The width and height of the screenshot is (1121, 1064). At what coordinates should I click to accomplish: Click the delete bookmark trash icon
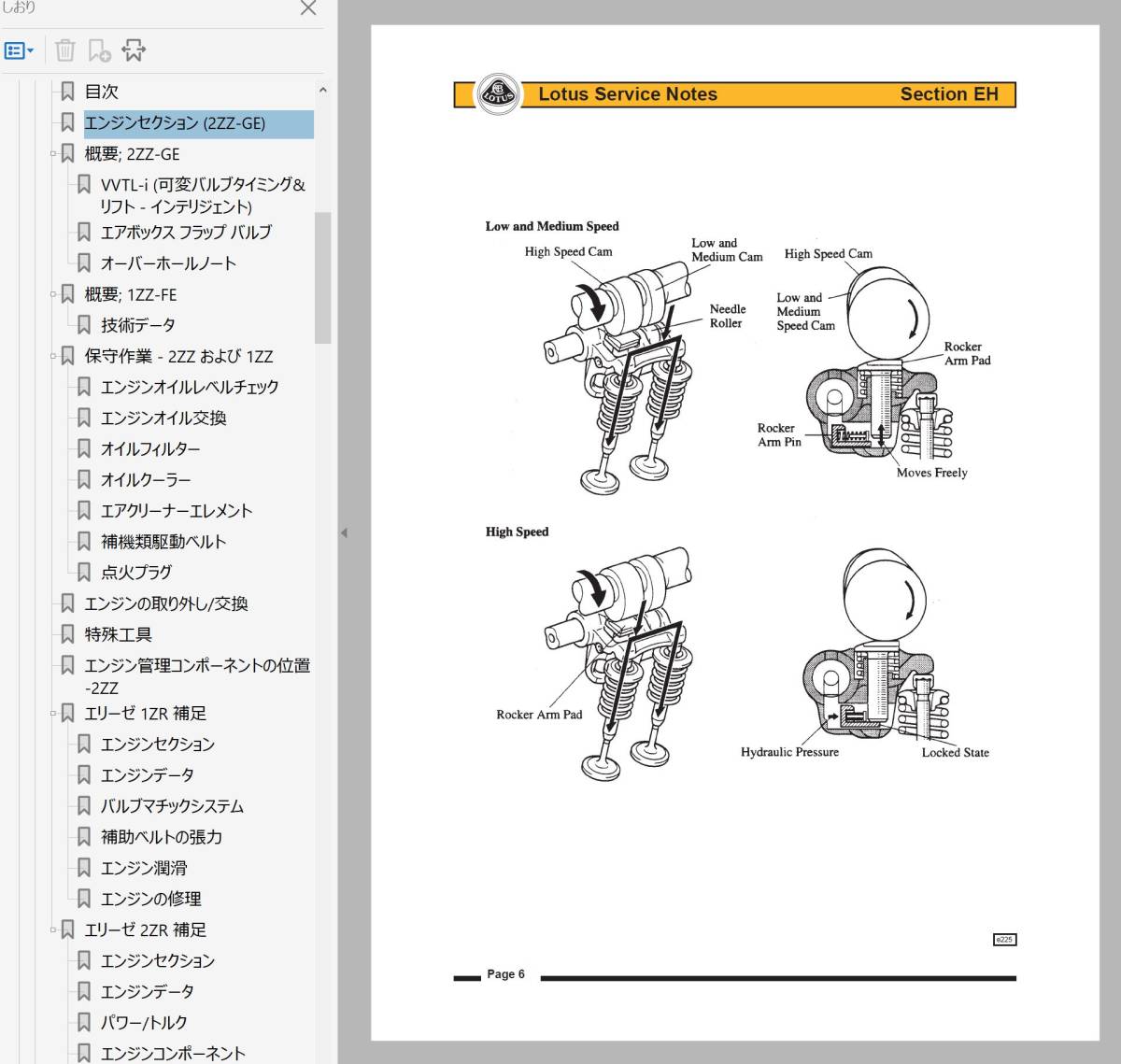coord(64,50)
